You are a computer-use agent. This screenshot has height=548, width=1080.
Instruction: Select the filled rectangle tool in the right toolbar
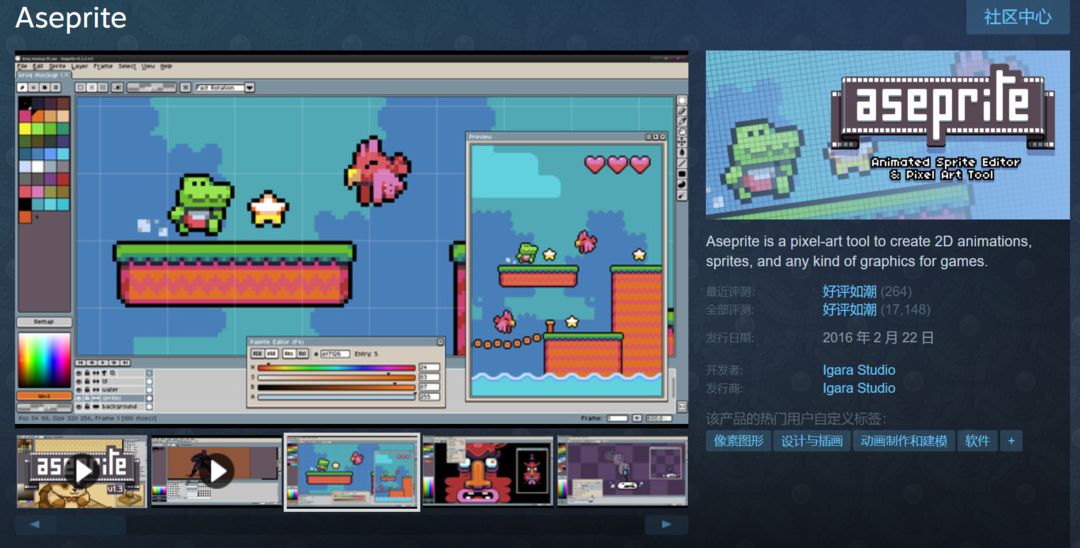coord(682,174)
